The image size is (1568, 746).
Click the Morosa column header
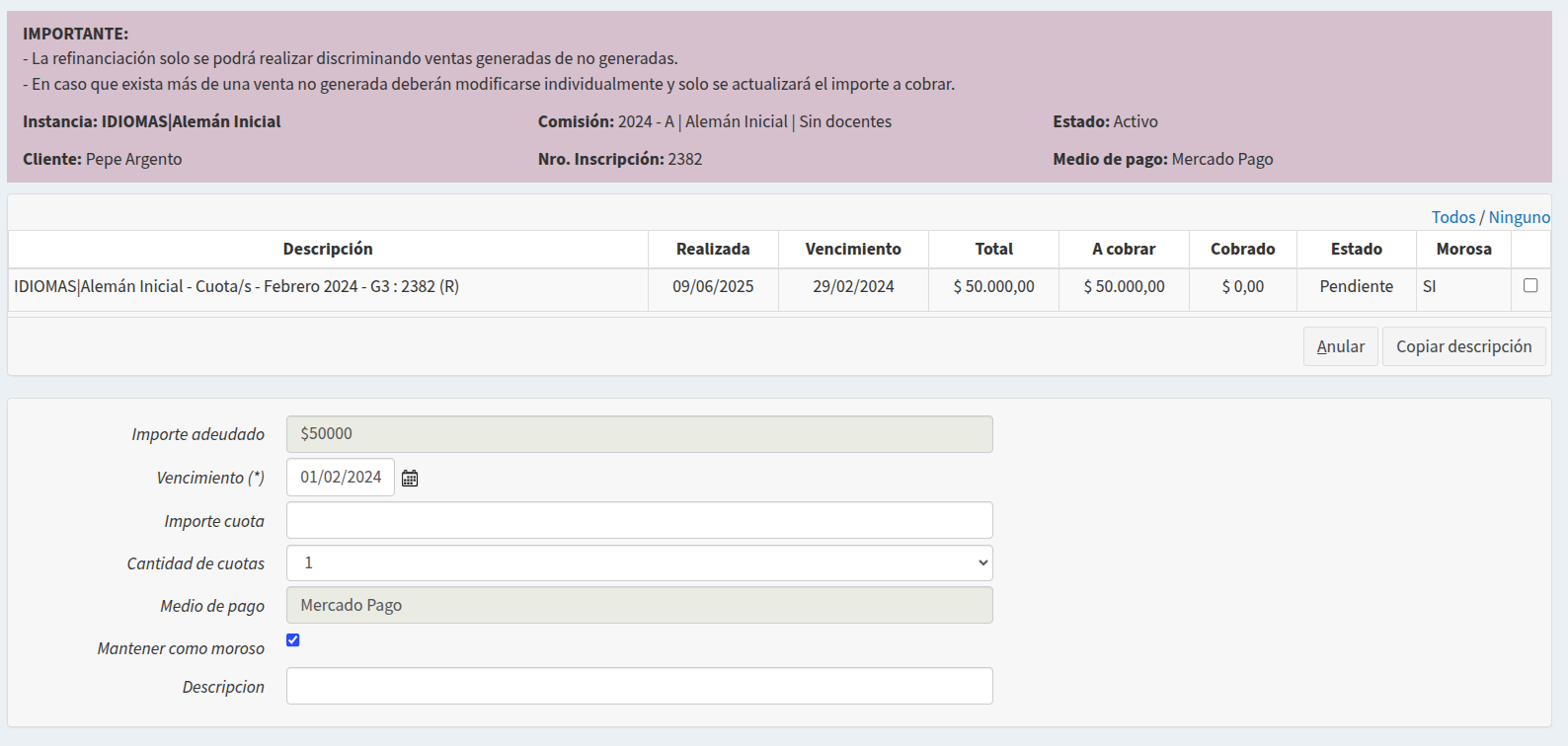(1463, 250)
